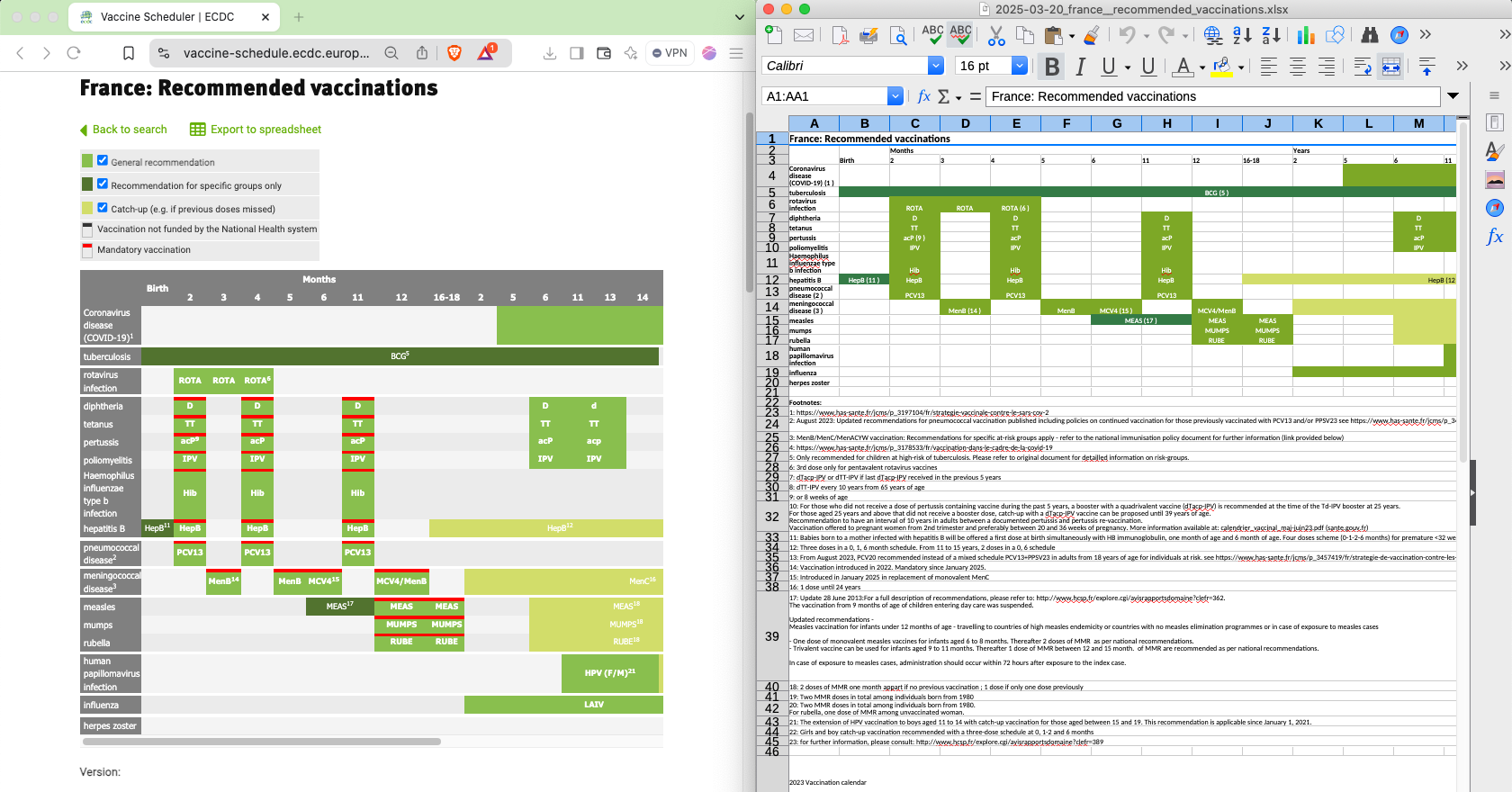Open Gallery icon in spreadsheet sidebar
The width and height of the screenshot is (1512, 792).
pyautogui.click(x=1495, y=179)
